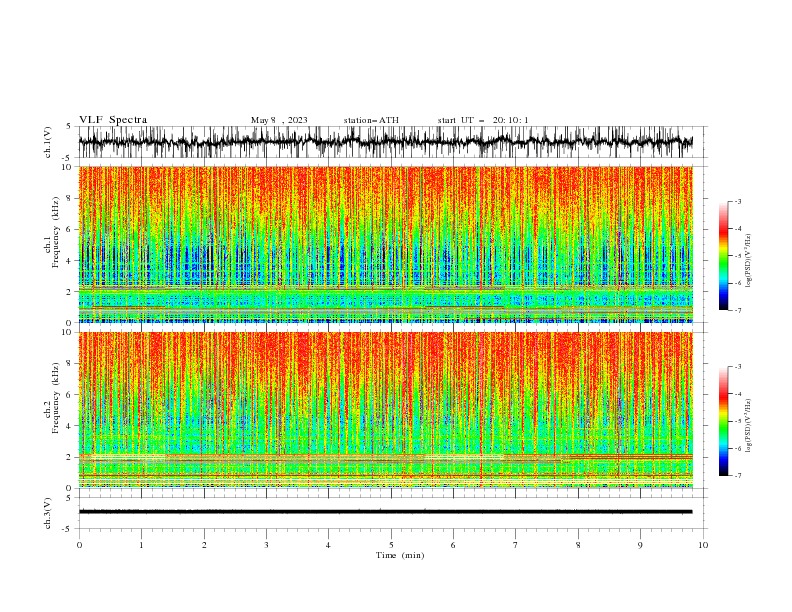Click the ch.2 spectrogram color scale bar

723,421
